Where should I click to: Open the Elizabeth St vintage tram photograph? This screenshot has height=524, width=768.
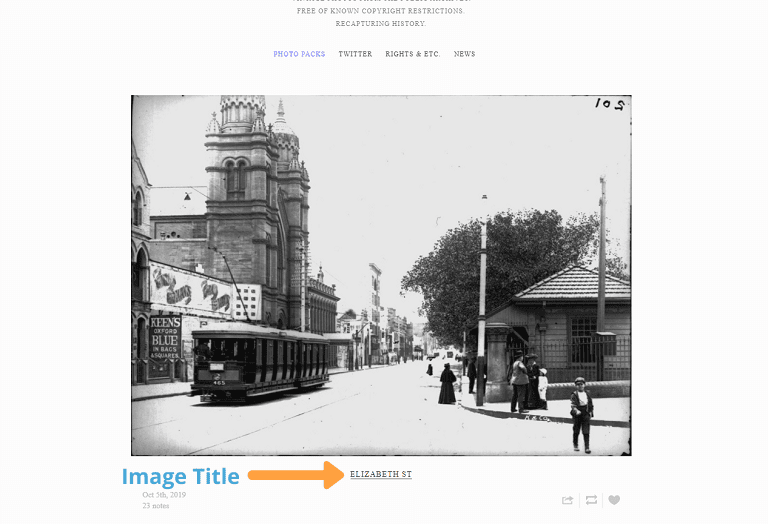pyautogui.click(x=381, y=275)
